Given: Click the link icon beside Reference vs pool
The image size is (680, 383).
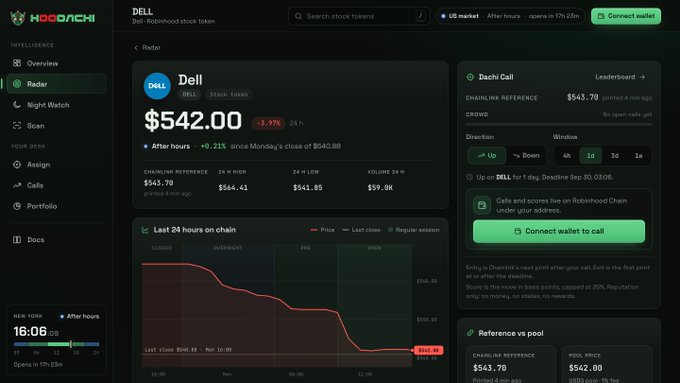Looking at the screenshot, I should point(470,333).
